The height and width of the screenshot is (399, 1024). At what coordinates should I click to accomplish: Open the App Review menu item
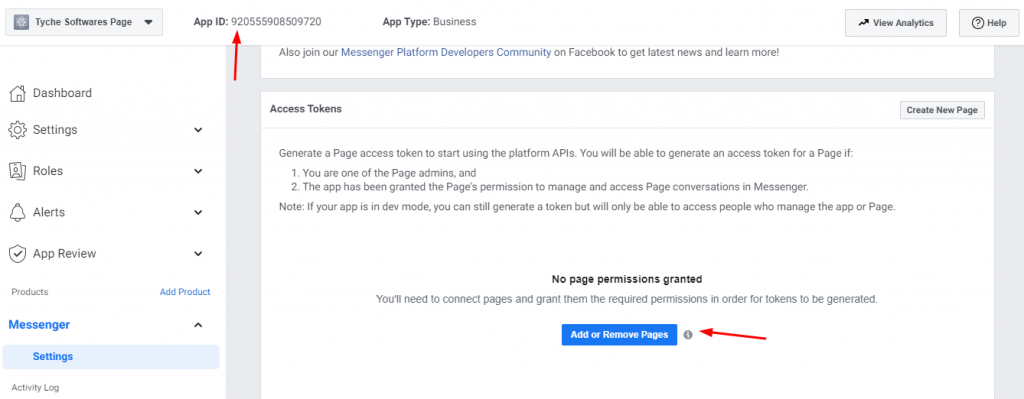(x=65, y=253)
